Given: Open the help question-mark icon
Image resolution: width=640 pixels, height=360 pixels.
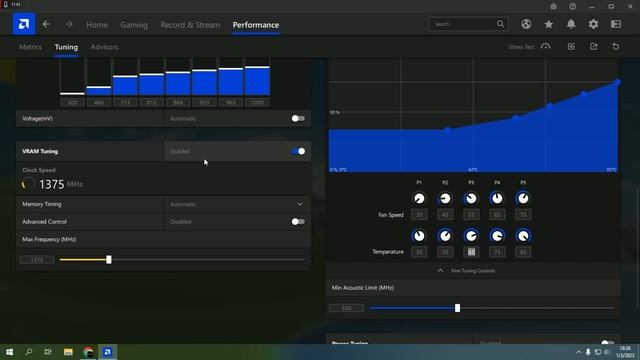Looking at the screenshot, I should click(x=573, y=6).
